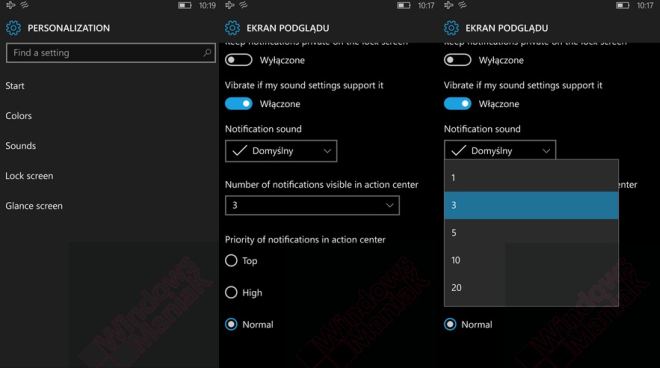
Task: Tap battery icon in left phone status bar
Action: point(184,5)
